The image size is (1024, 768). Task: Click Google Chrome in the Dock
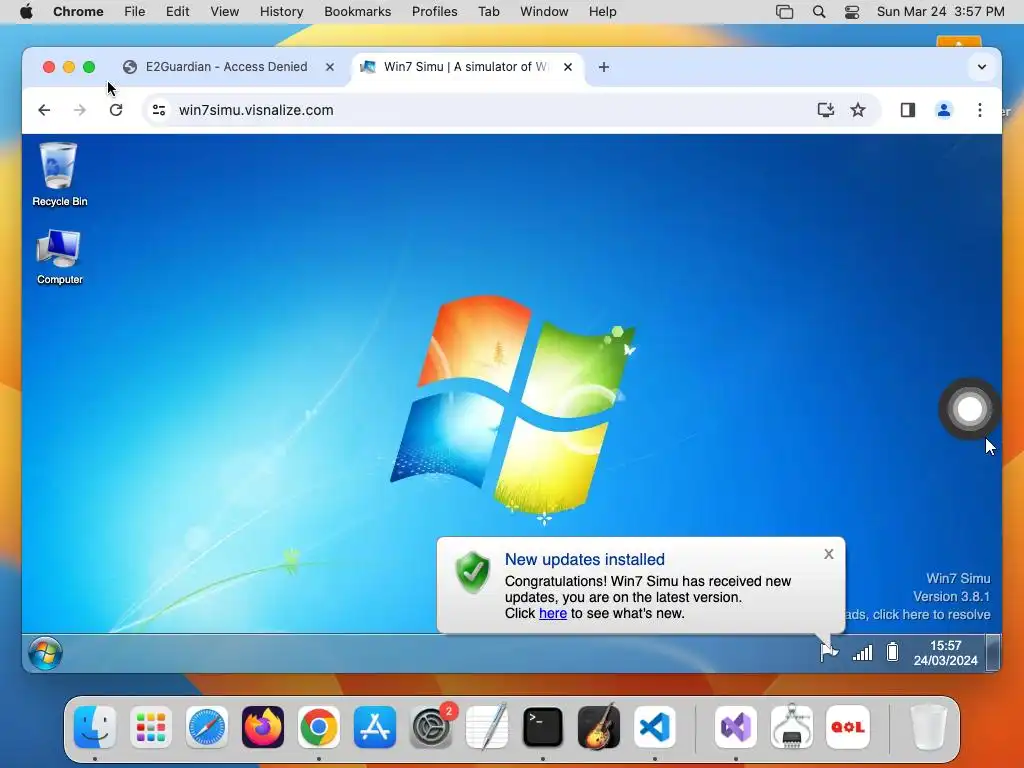pyautogui.click(x=319, y=727)
